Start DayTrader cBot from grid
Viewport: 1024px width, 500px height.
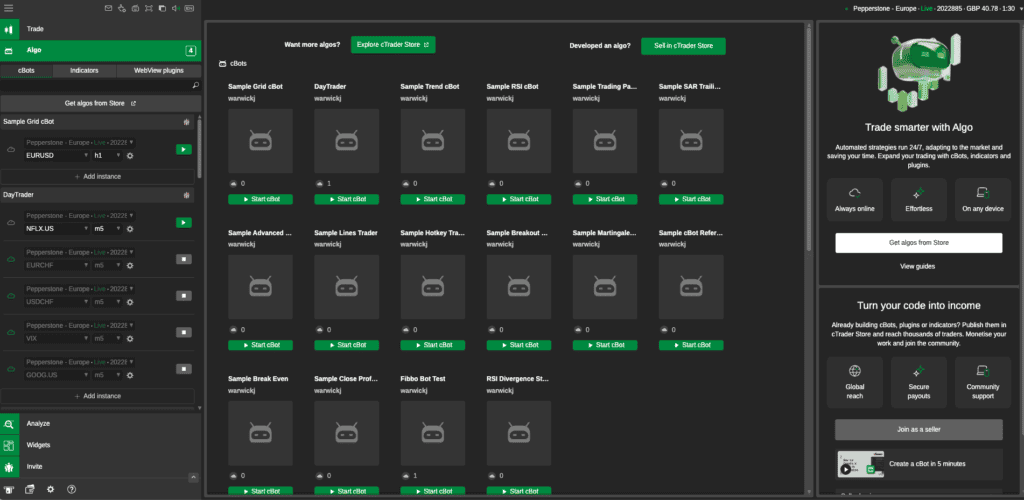coord(346,199)
